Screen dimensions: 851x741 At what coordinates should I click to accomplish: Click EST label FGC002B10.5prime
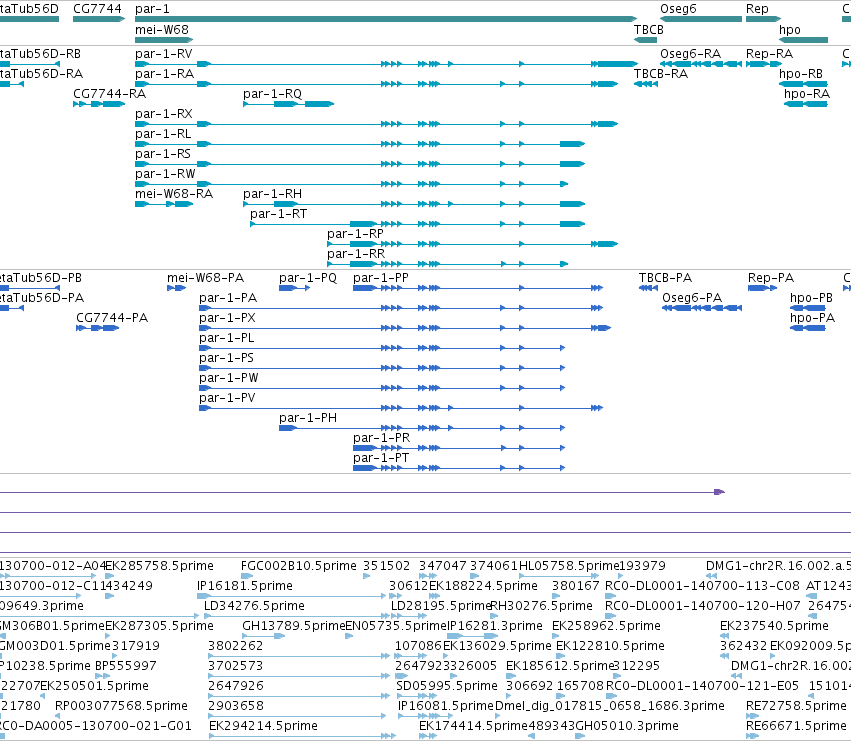pos(299,566)
